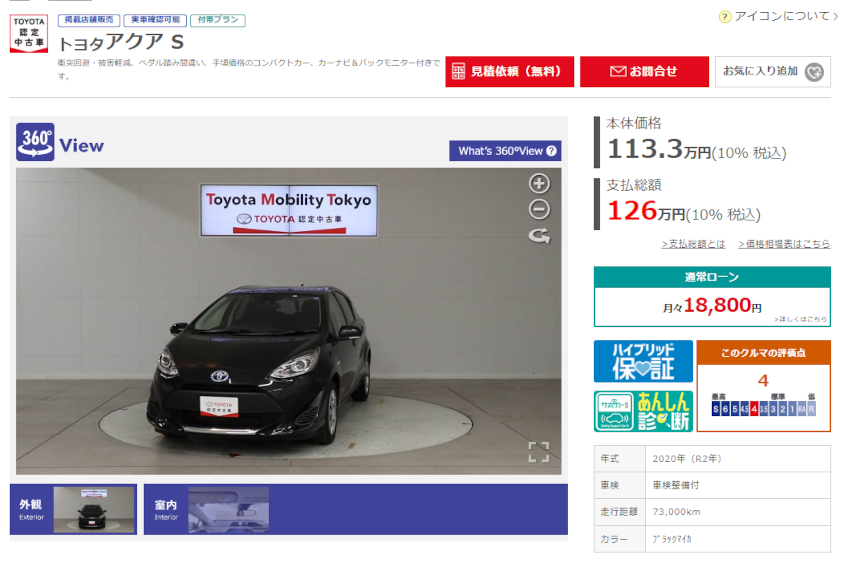Click the トヨタアクア S title
844x563 pixels.
(x=121, y=42)
